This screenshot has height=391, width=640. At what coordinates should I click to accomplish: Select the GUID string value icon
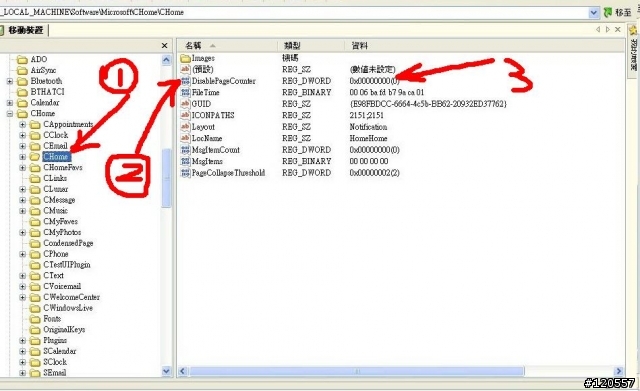tap(185, 104)
